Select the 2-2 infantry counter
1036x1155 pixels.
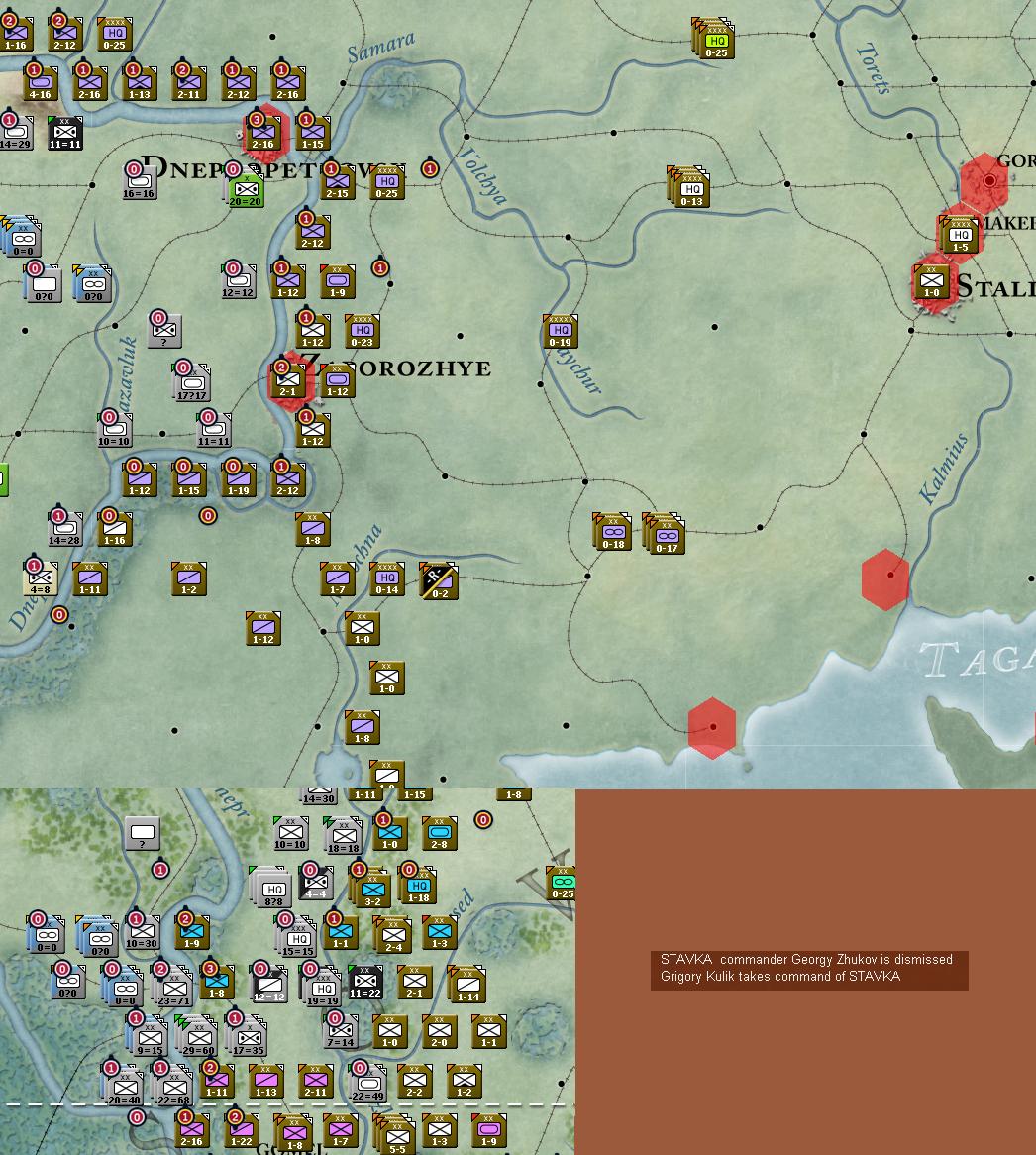[x=415, y=1081]
